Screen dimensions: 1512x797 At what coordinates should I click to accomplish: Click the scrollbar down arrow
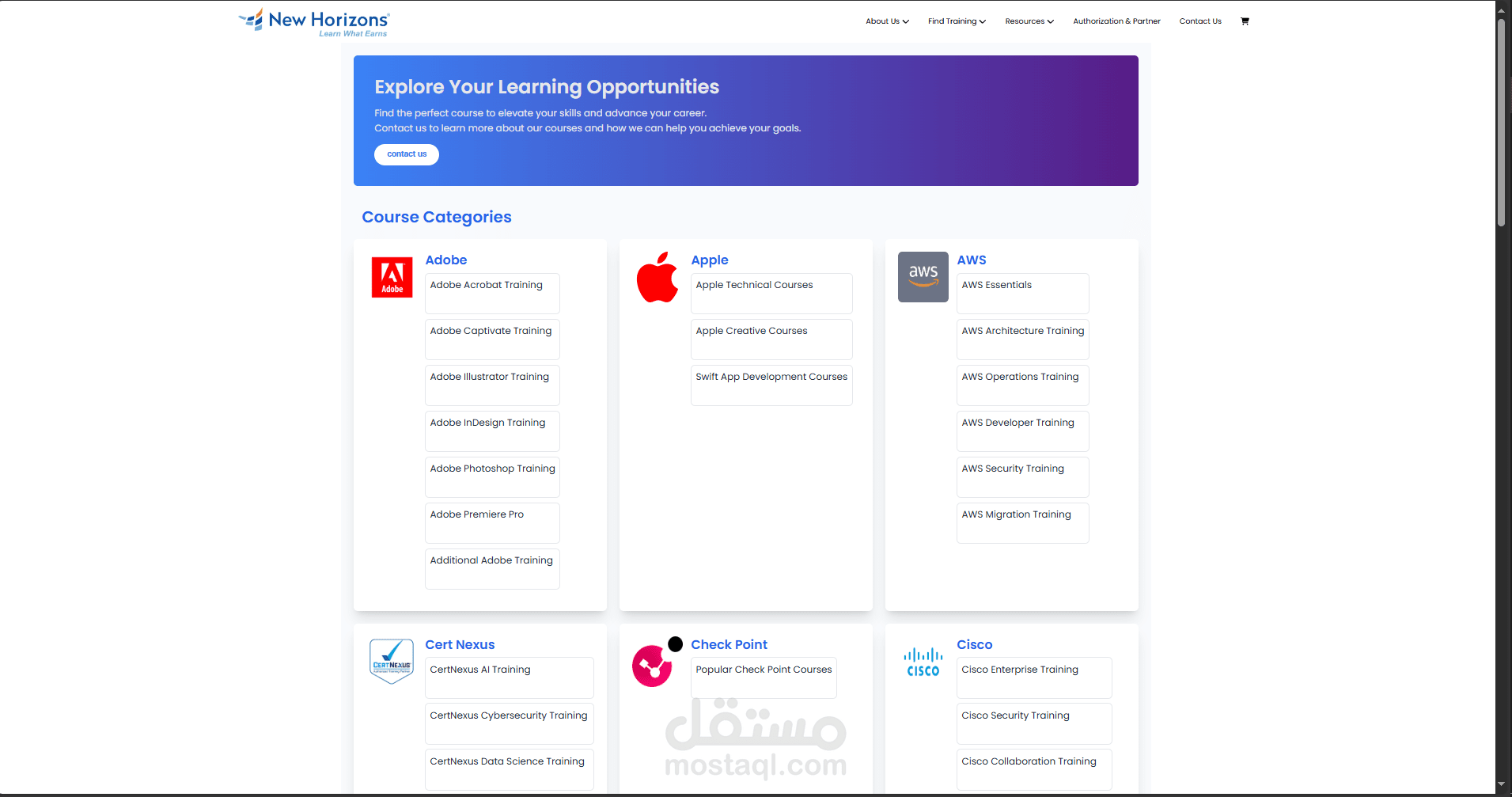pos(1501,785)
